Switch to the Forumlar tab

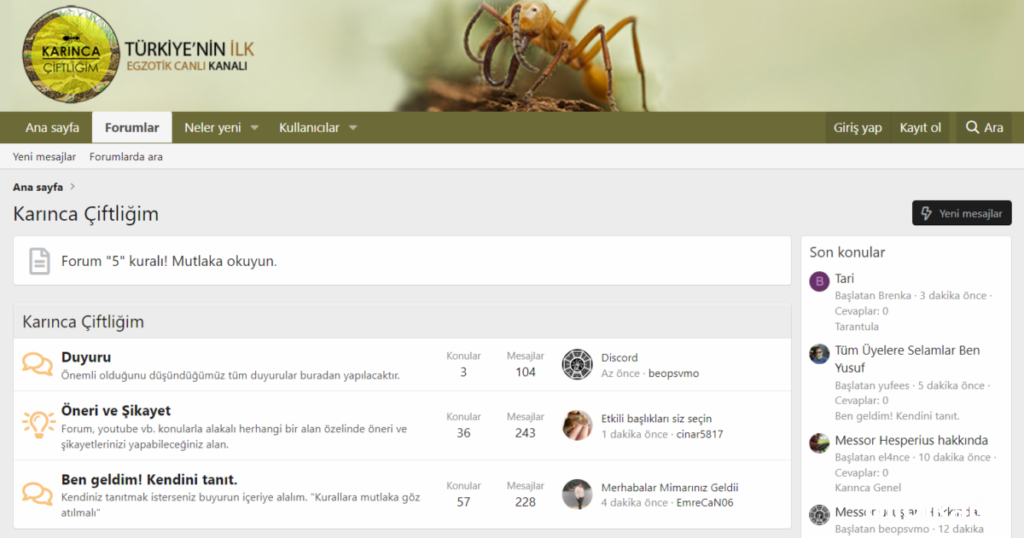pos(132,128)
